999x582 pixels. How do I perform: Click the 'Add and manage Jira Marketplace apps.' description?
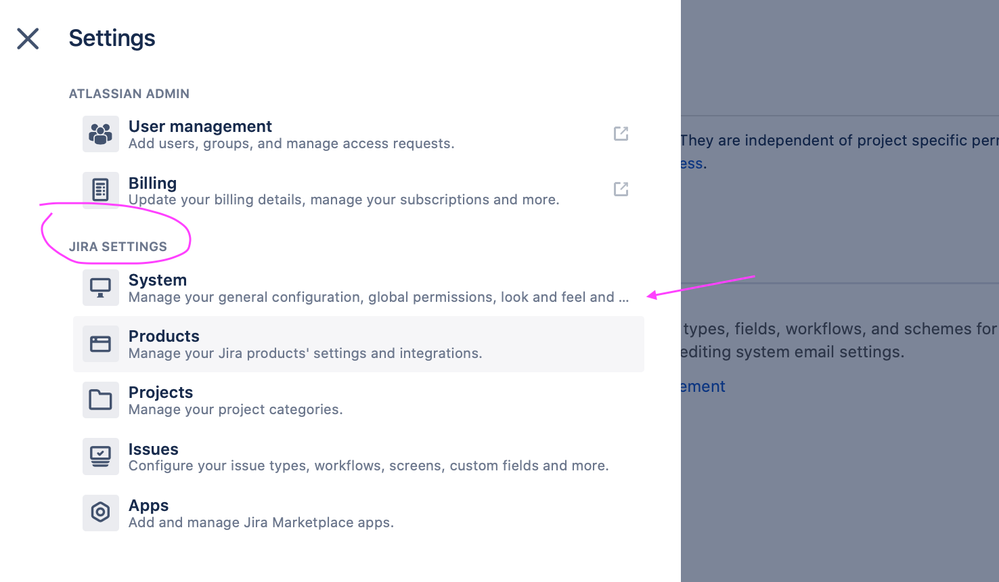pyautogui.click(x=261, y=522)
